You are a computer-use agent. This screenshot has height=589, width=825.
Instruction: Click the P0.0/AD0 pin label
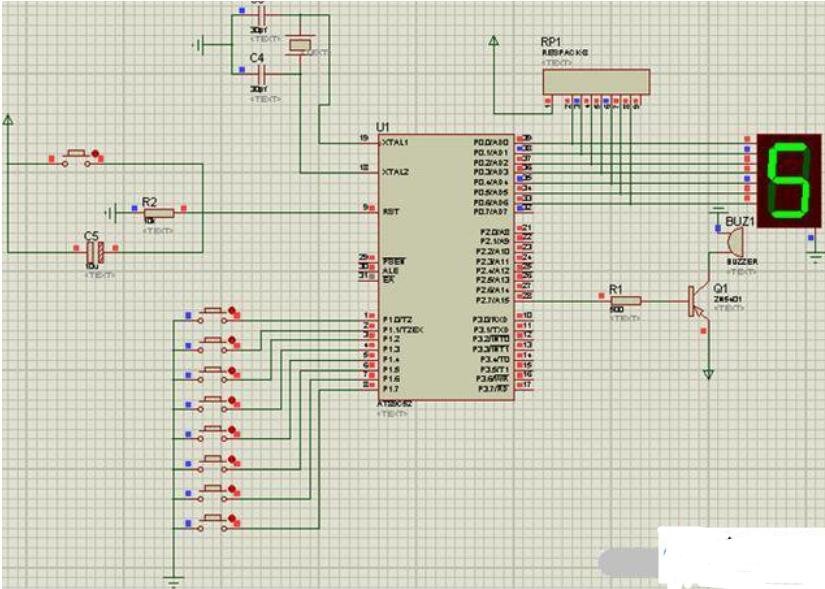click(x=491, y=142)
